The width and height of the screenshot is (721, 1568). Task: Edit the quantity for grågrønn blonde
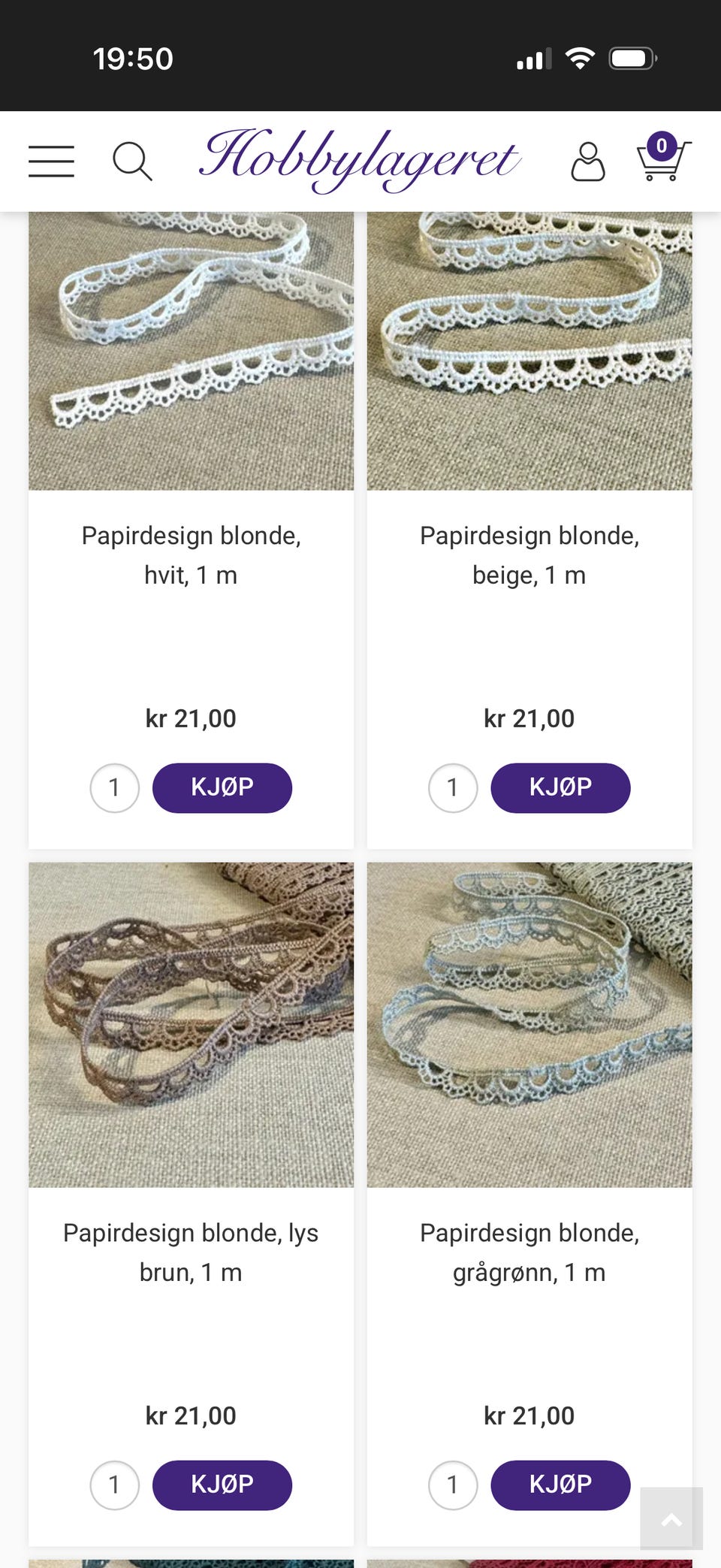pos(453,1485)
